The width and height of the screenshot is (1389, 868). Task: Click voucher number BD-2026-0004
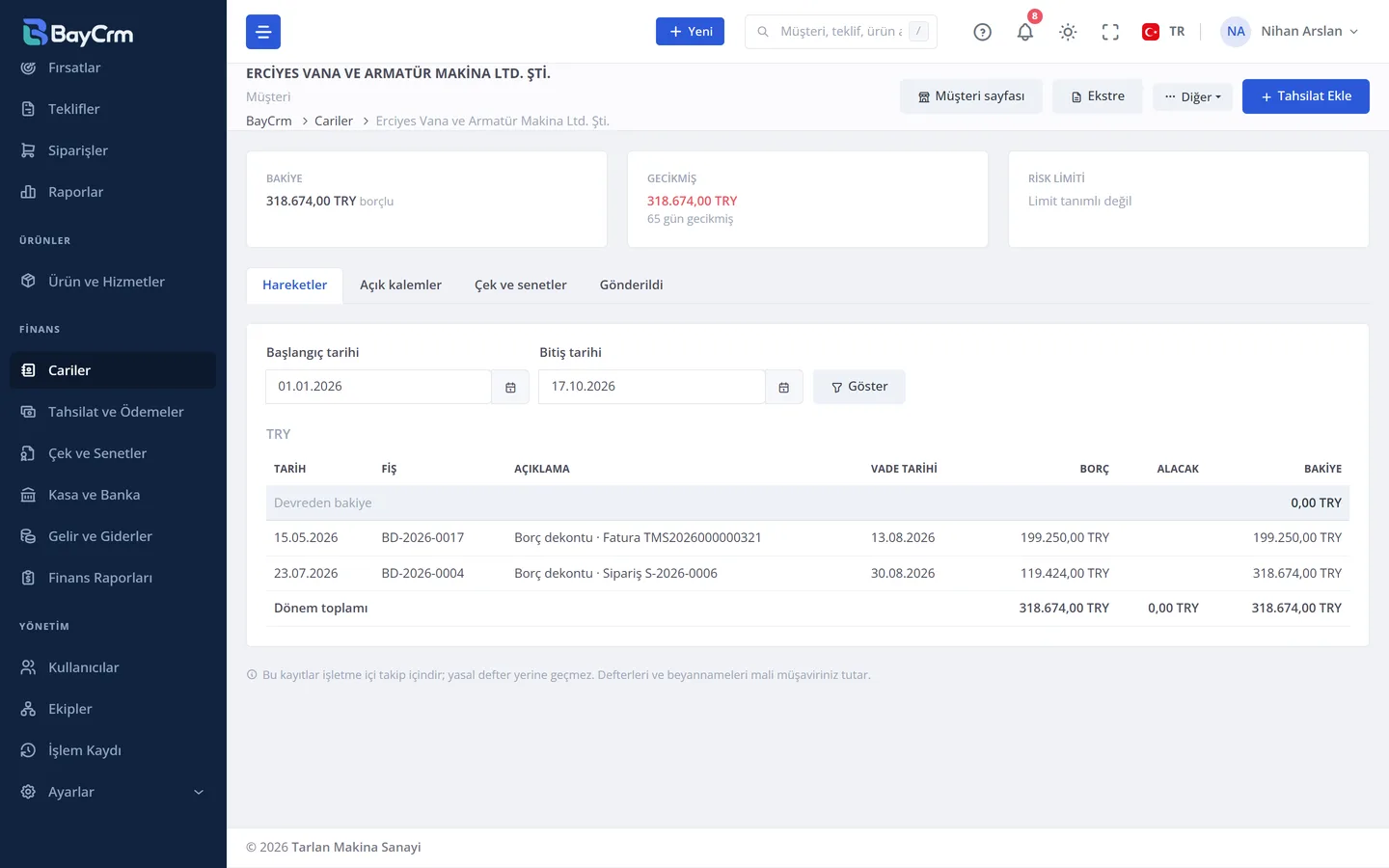(422, 574)
